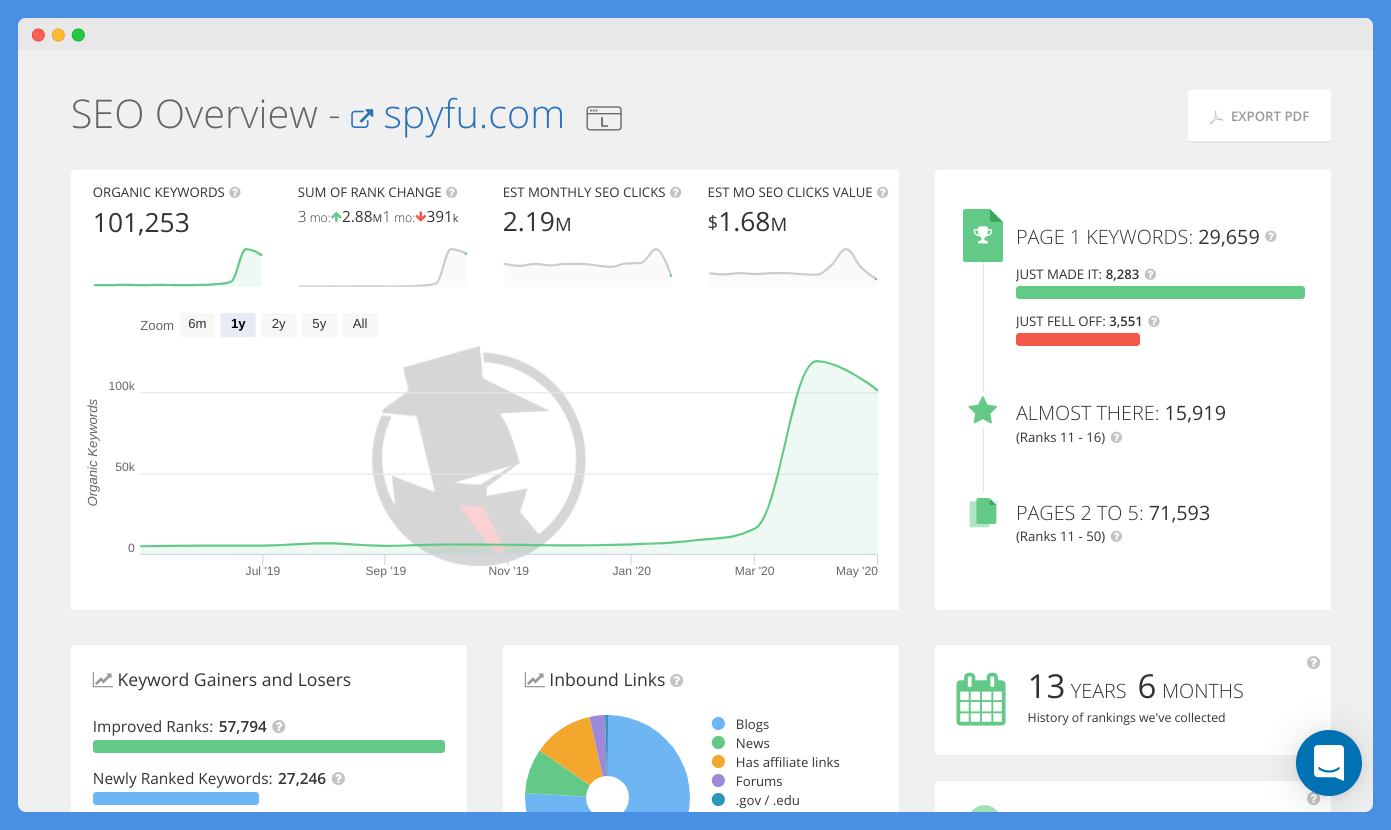Click chart icon beside Inbound Links
The width and height of the screenshot is (1391, 830).
coord(534,680)
